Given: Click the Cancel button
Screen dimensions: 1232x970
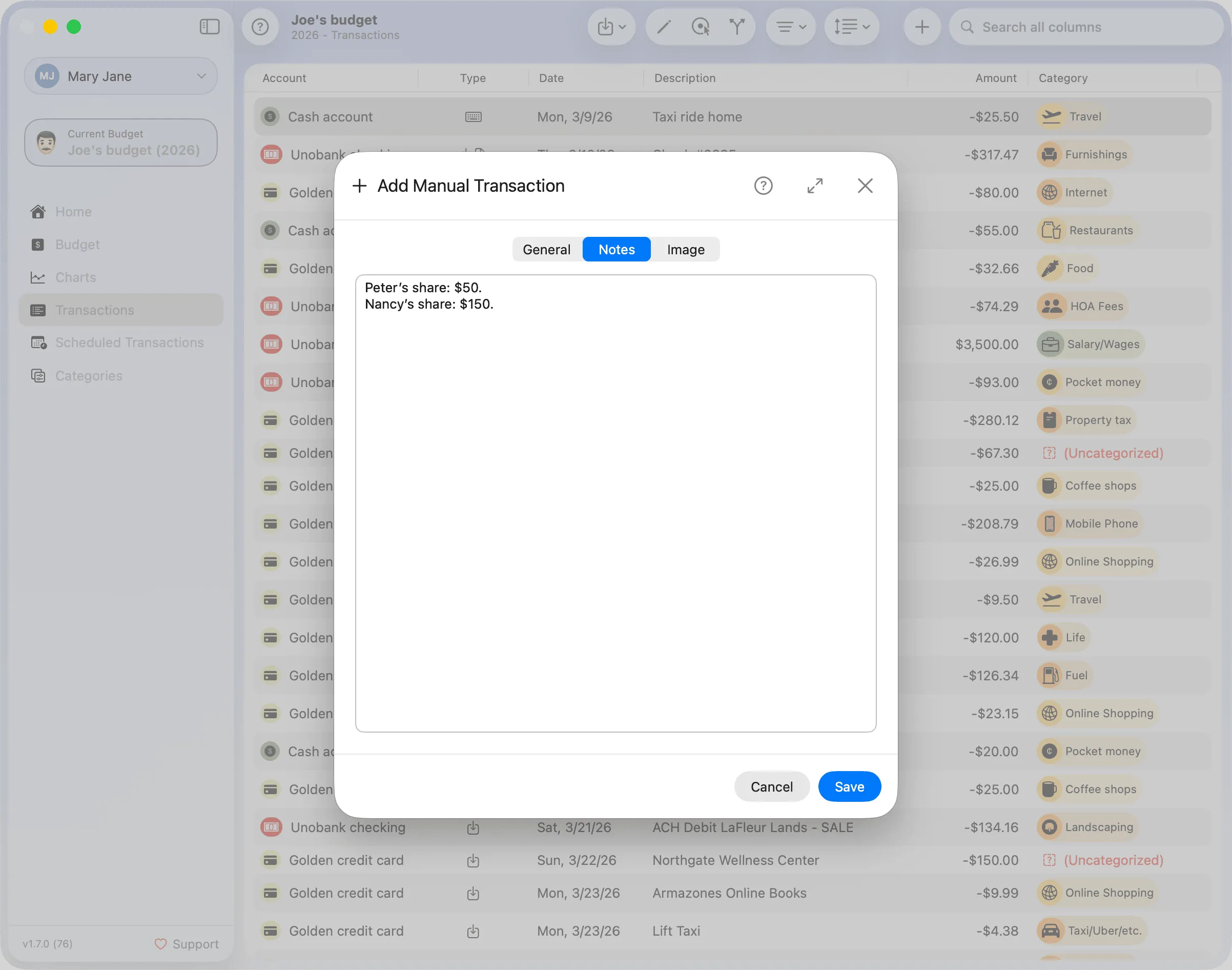Looking at the screenshot, I should [772, 786].
